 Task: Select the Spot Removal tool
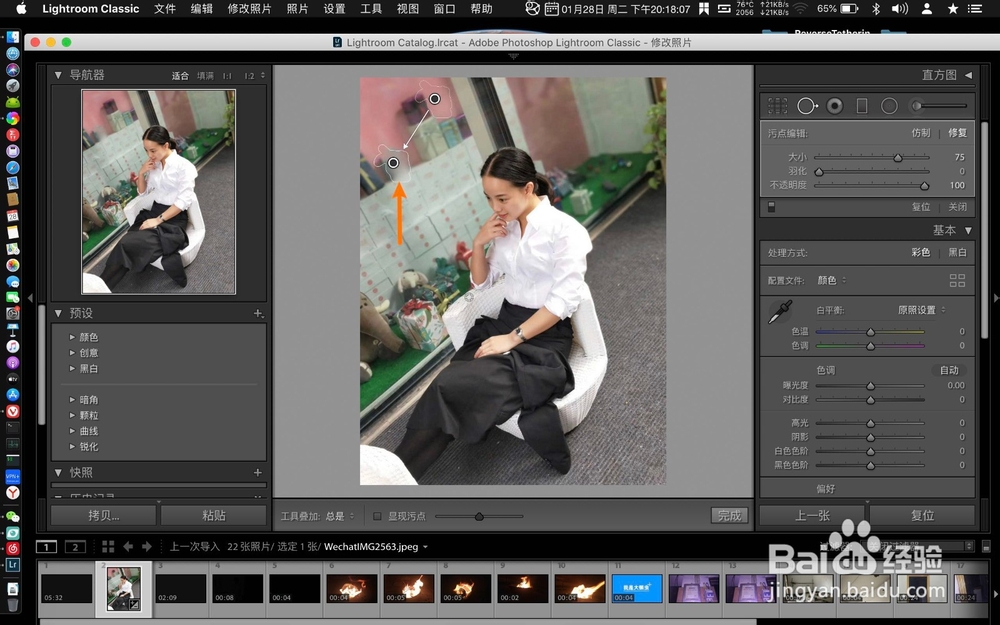[807, 105]
